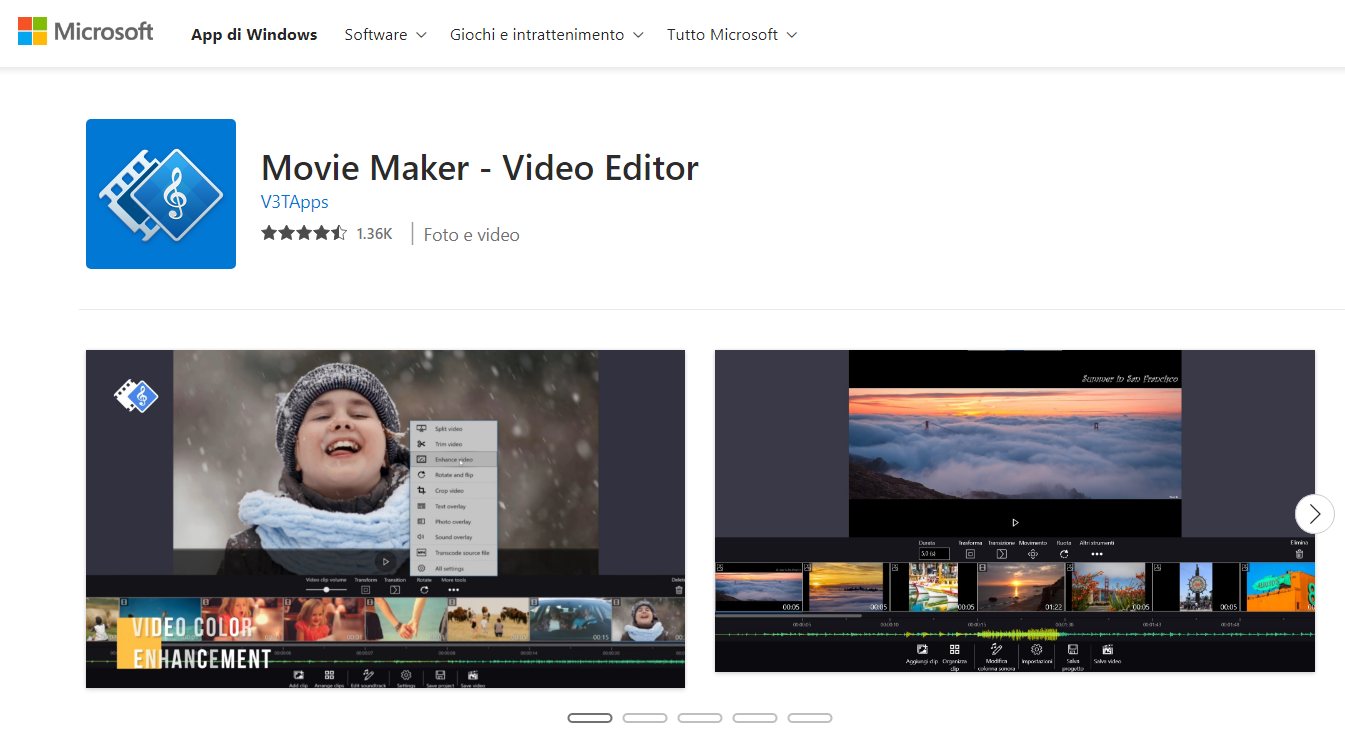Jump to the fifth carousel indicator
This screenshot has width=1345, height=745.
point(809,718)
